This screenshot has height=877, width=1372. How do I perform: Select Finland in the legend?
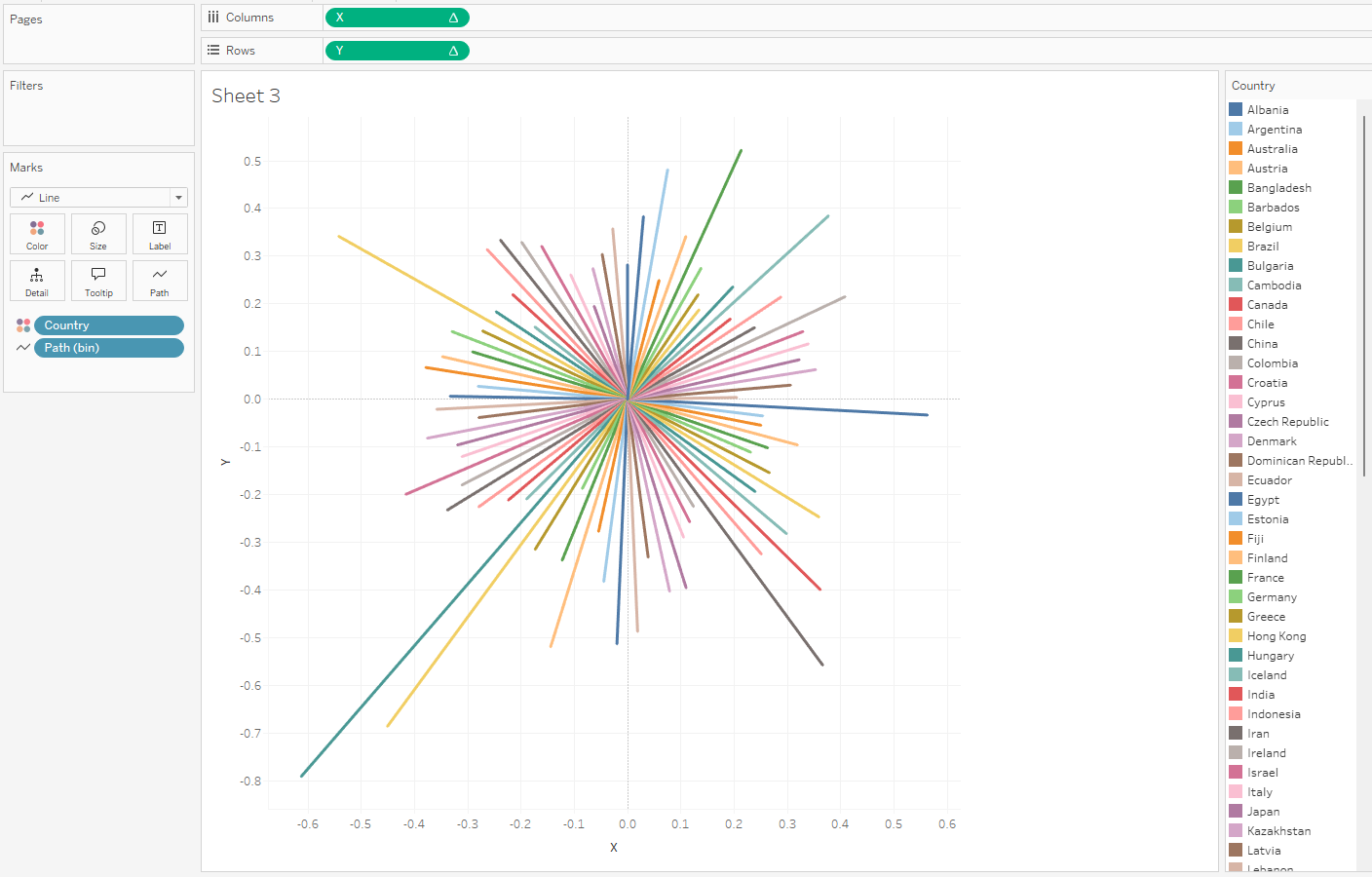tap(1268, 558)
